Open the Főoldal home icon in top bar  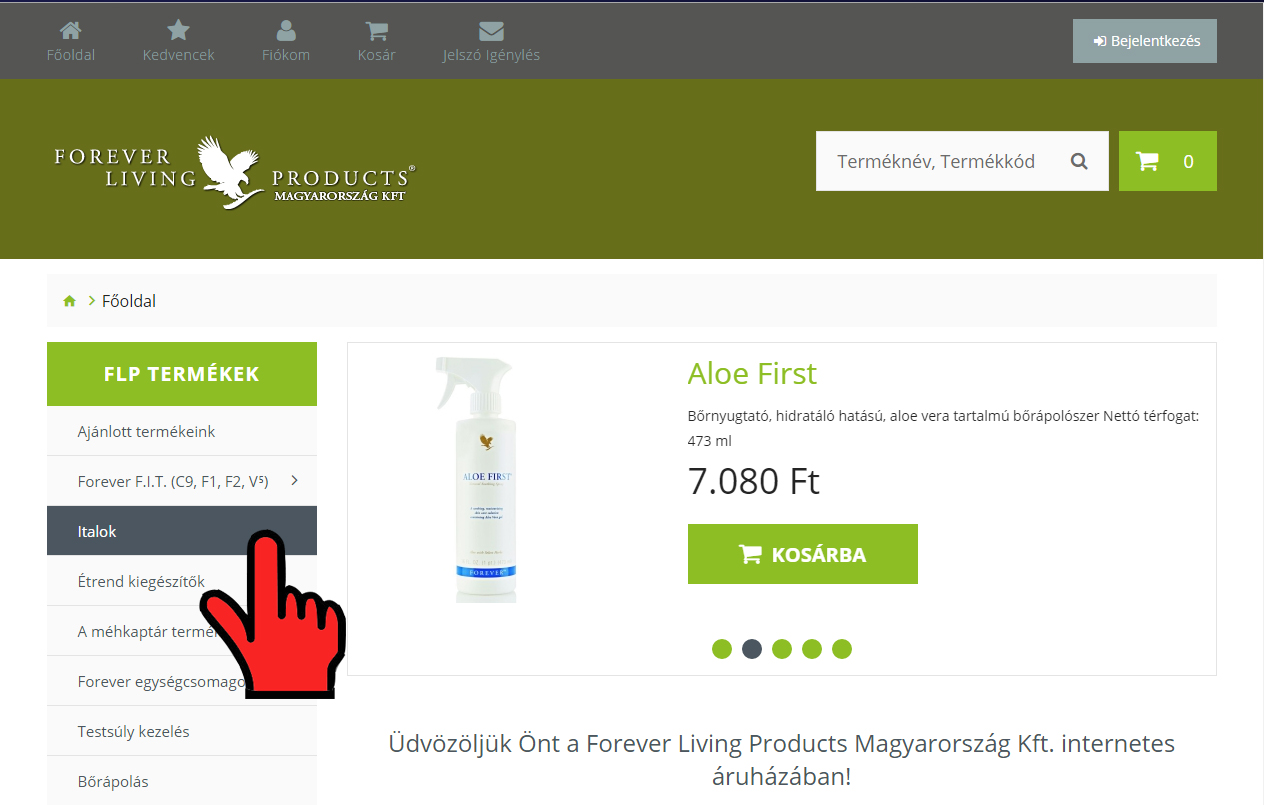click(x=71, y=30)
